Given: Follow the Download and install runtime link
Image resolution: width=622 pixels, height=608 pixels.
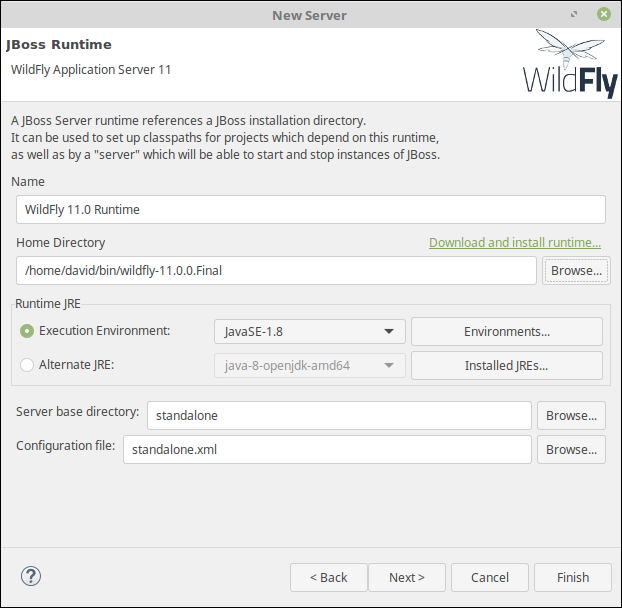Looking at the screenshot, I should tap(514, 242).
